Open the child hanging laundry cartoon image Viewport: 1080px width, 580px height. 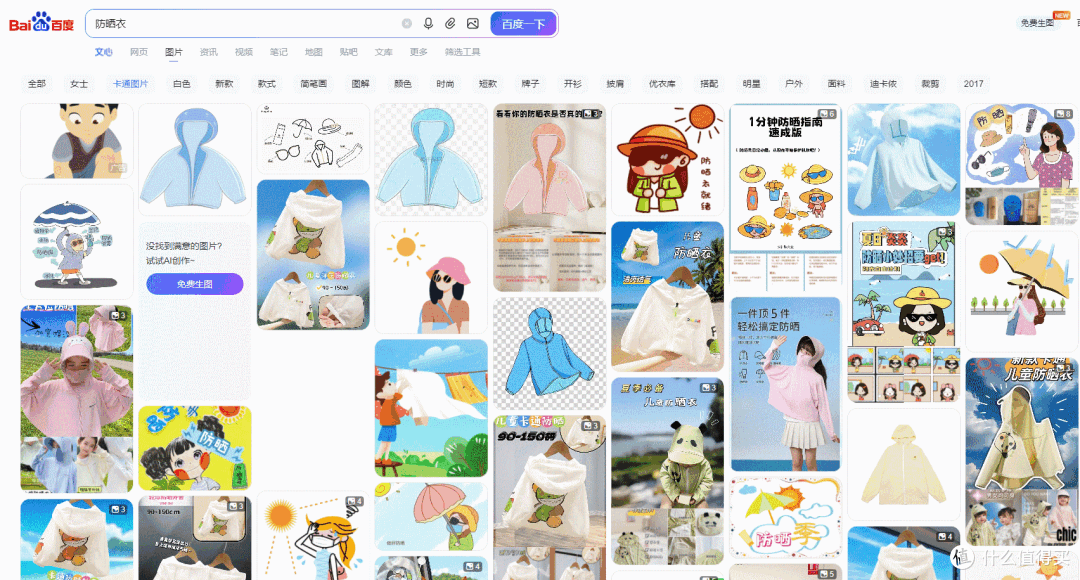pos(431,408)
